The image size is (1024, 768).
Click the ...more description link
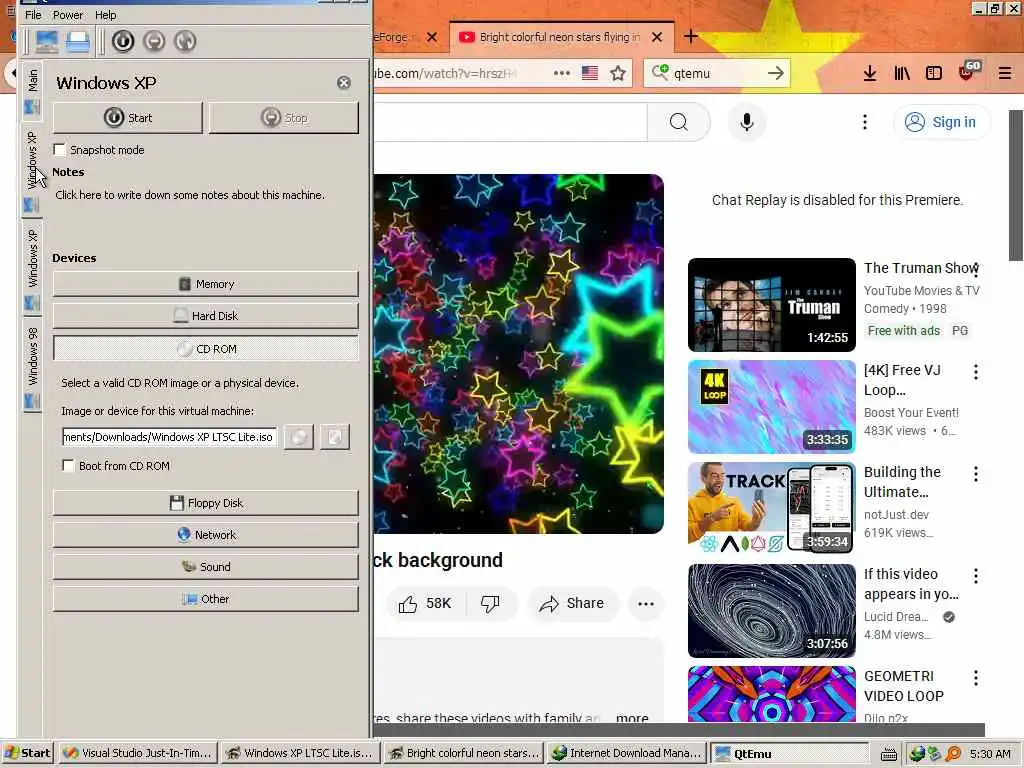(632, 718)
